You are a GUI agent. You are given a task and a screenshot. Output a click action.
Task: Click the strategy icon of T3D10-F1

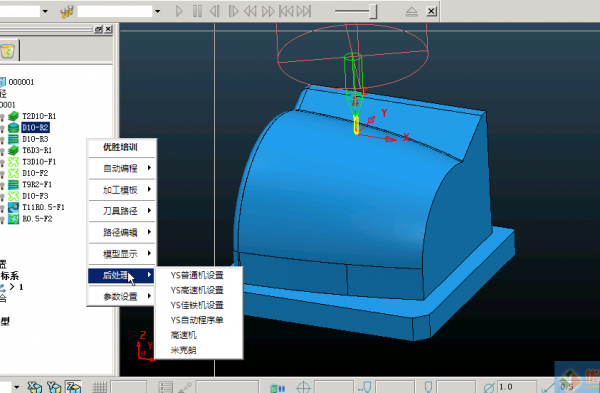click(13, 162)
